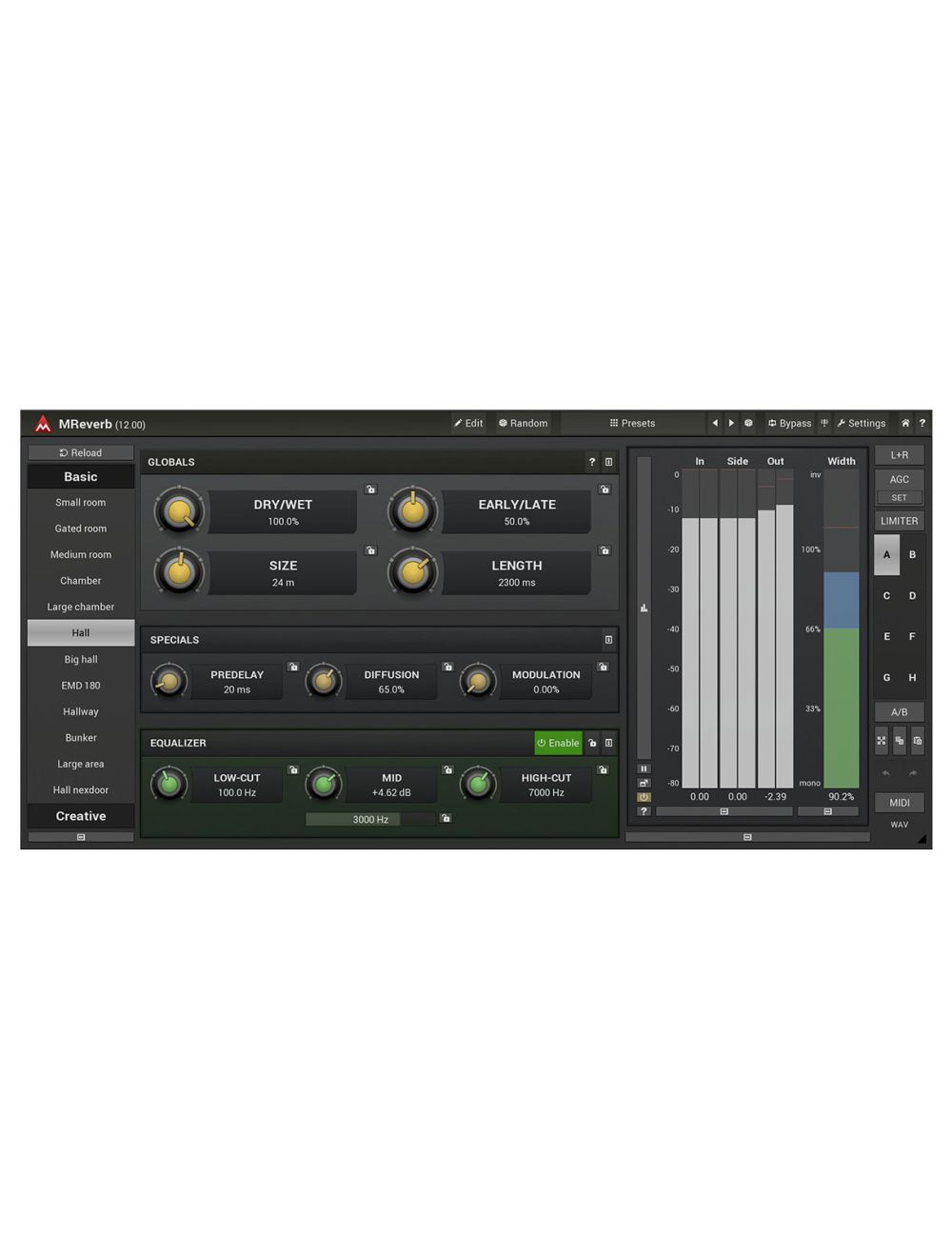952x1257 pixels.
Task: Enable the Equalizer section
Action: pos(558,743)
